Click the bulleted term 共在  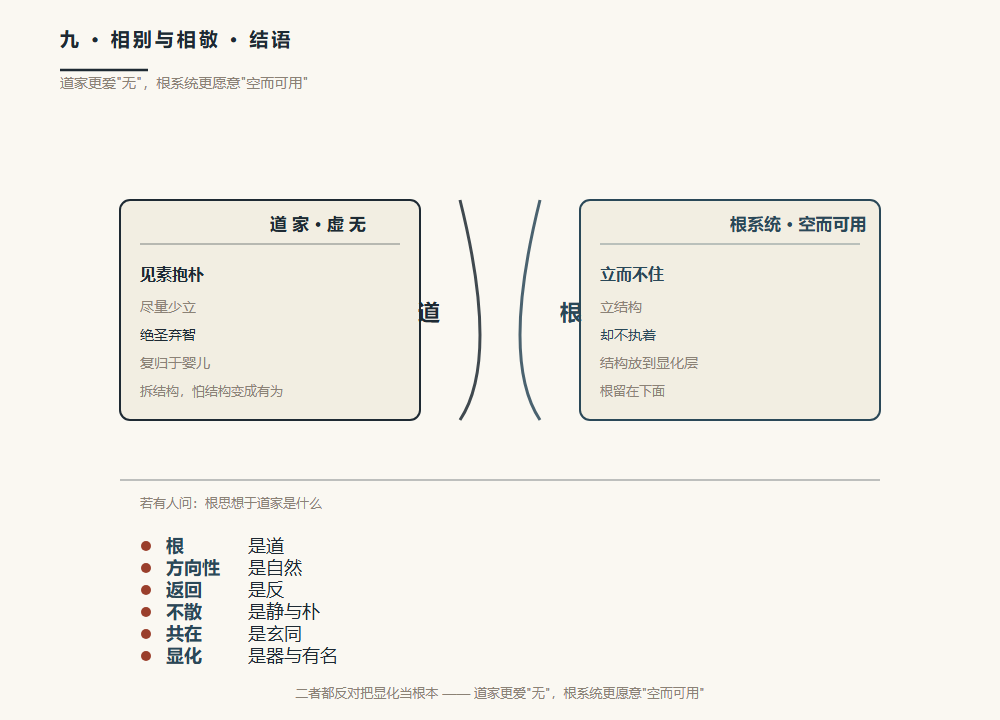[x=184, y=634]
